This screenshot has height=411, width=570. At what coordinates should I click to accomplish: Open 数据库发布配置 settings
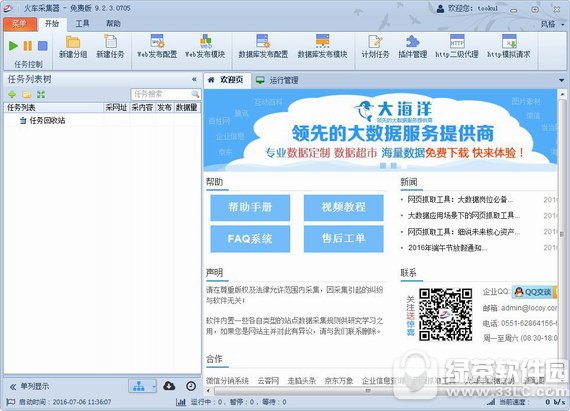(x=263, y=47)
